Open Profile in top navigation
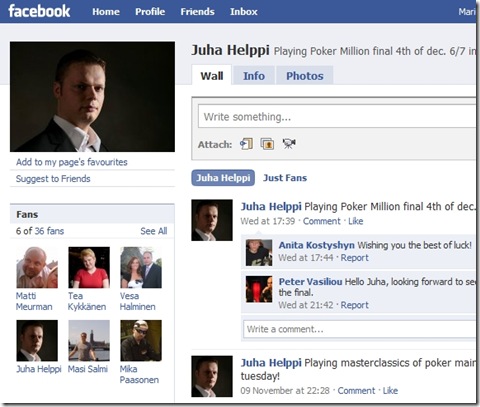The image size is (480, 407). (x=150, y=12)
